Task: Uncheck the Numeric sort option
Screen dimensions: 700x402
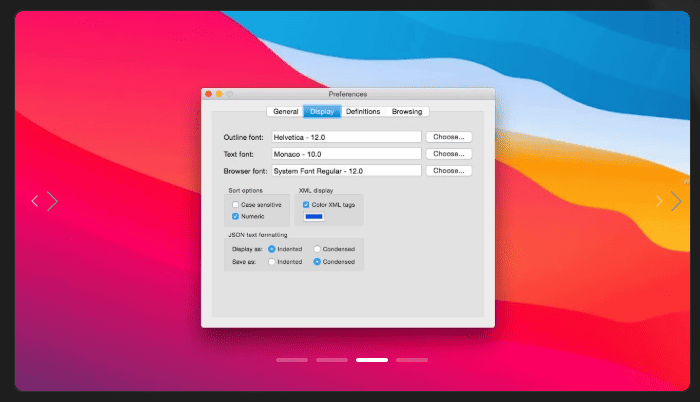Action: (x=235, y=216)
